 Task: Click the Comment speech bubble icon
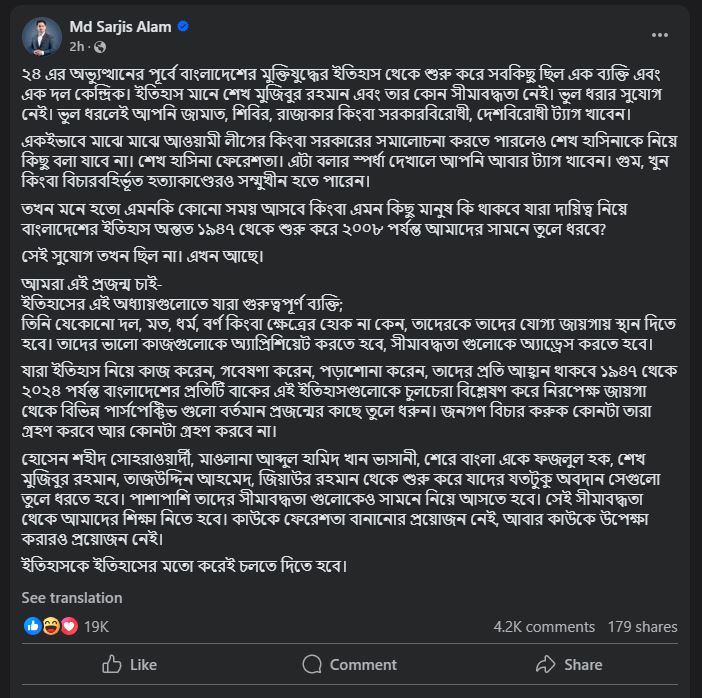pos(312,664)
